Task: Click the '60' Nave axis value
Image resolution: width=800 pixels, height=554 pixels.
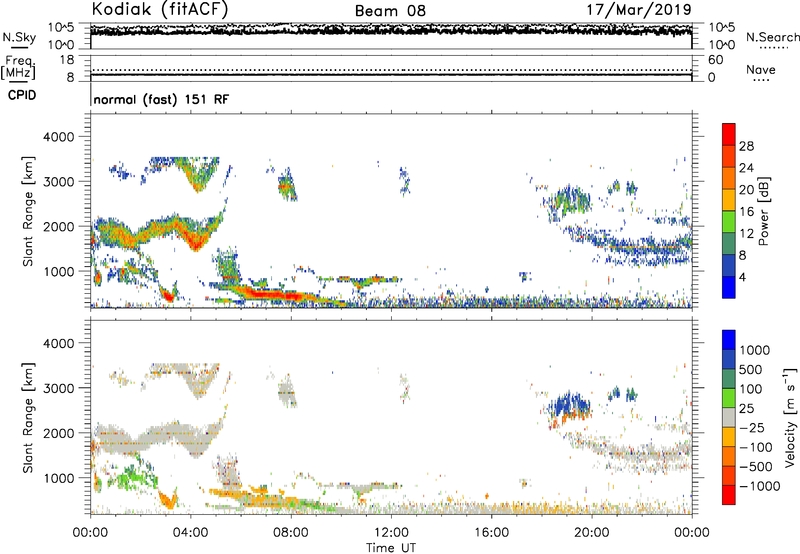Action: click(x=715, y=60)
